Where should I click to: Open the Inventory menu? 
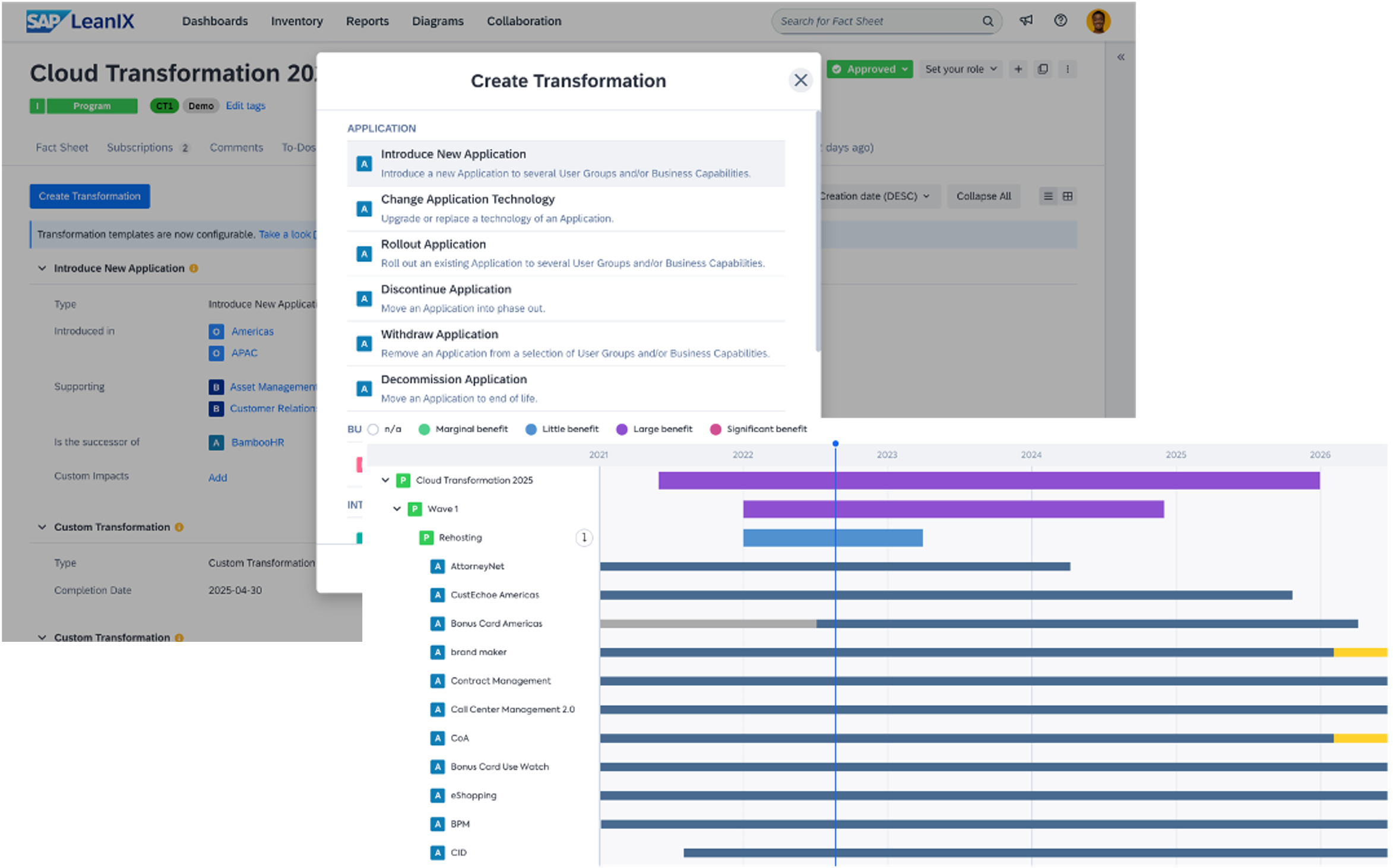pyautogui.click(x=297, y=21)
